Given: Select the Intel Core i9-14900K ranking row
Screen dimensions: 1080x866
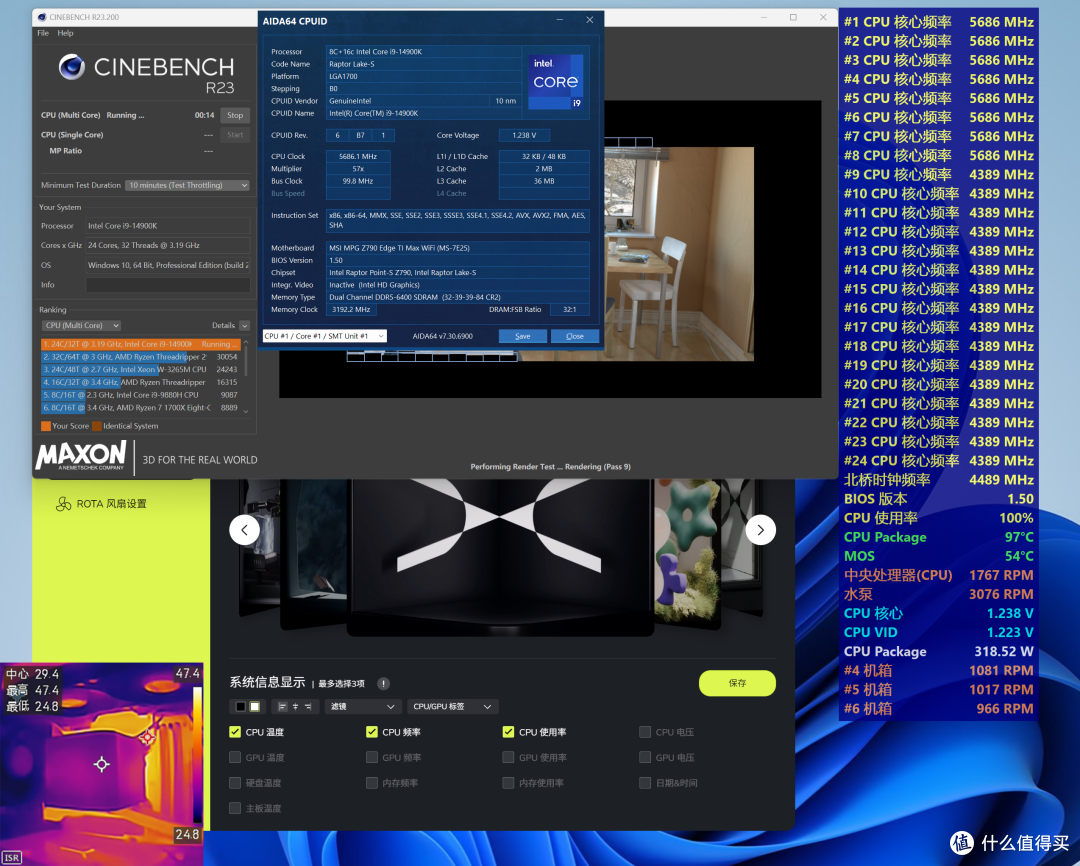Looking at the screenshot, I should tap(141, 344).
